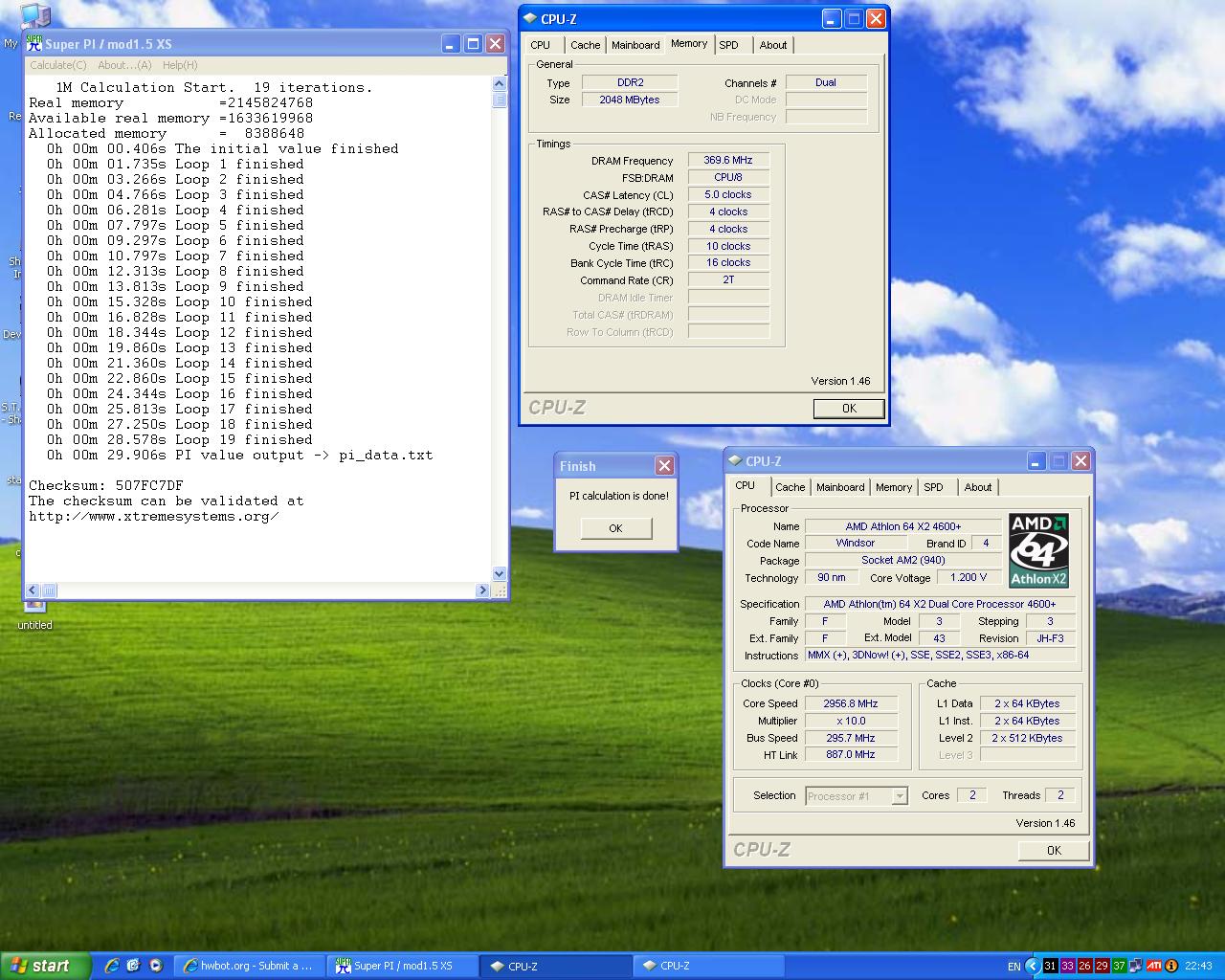Click the Code Name value Windsor
Viewport: 1225px width, 980px height.
[855, 543]
